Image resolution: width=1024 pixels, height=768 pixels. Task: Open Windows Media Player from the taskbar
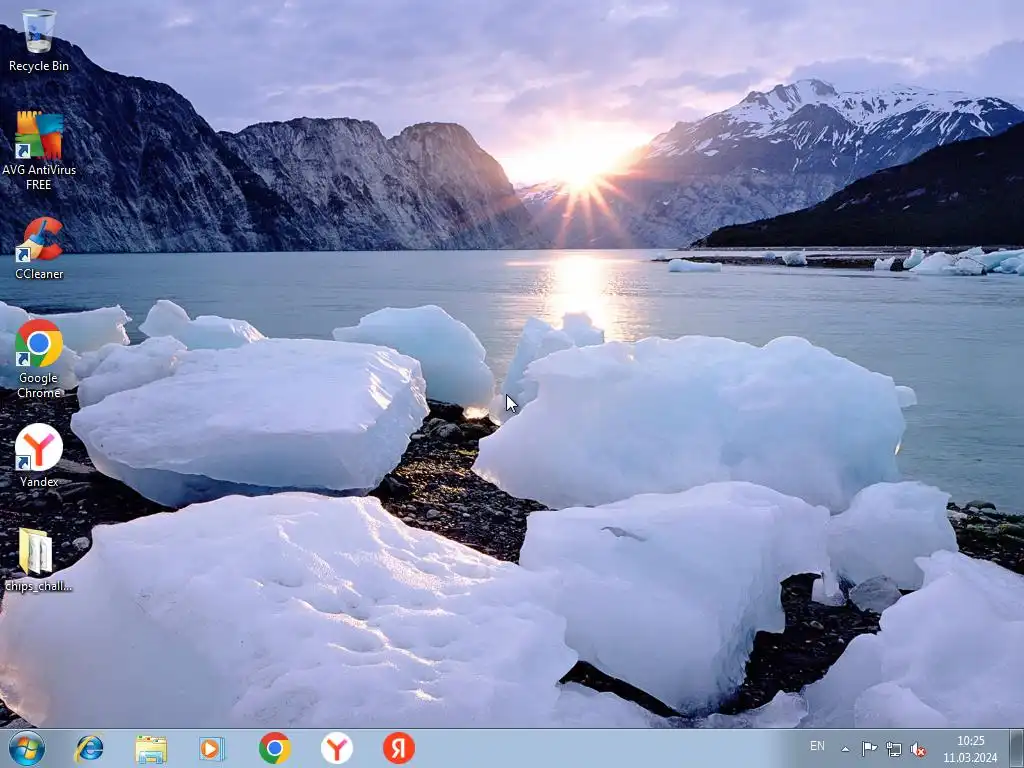tap(212, 748)
